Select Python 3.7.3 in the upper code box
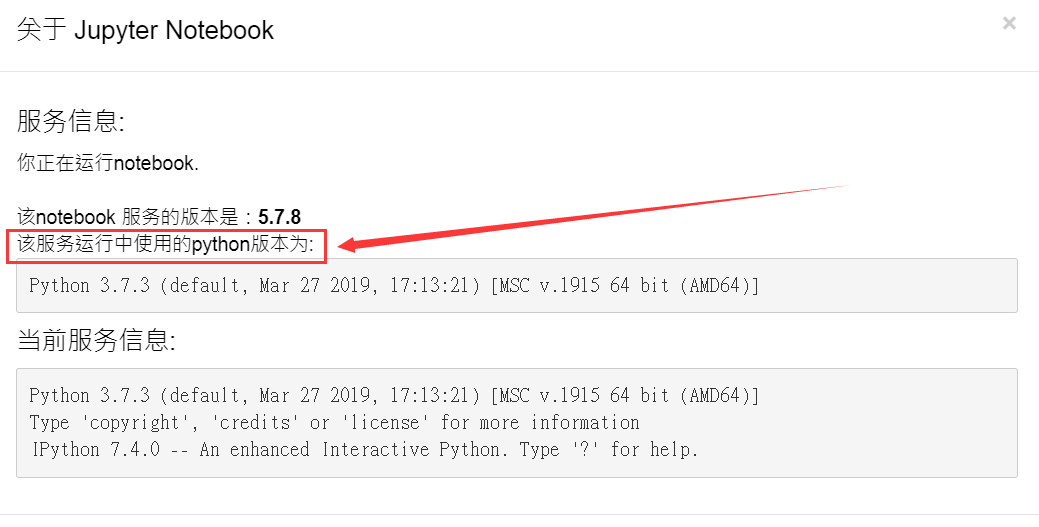1039x527 pixels. pyautogui.click(x=89, y=286)
